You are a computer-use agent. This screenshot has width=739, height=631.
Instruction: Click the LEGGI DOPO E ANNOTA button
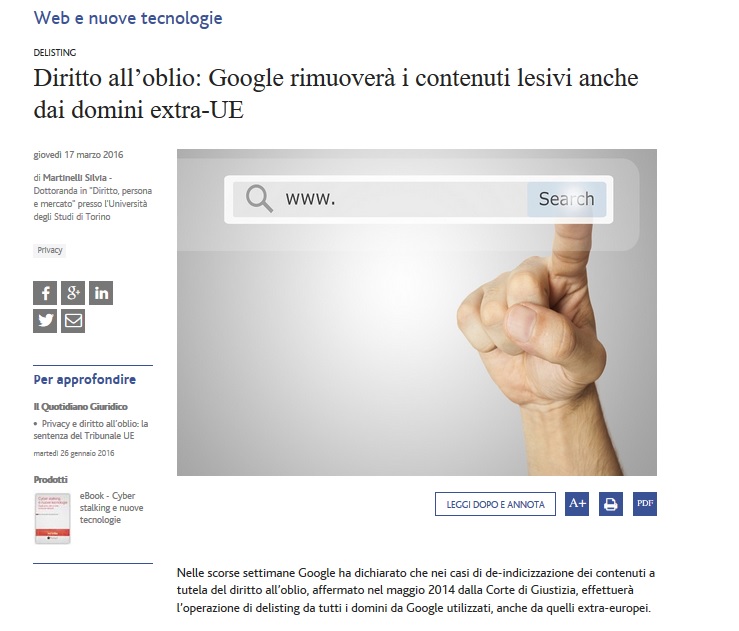pos(495,504)
